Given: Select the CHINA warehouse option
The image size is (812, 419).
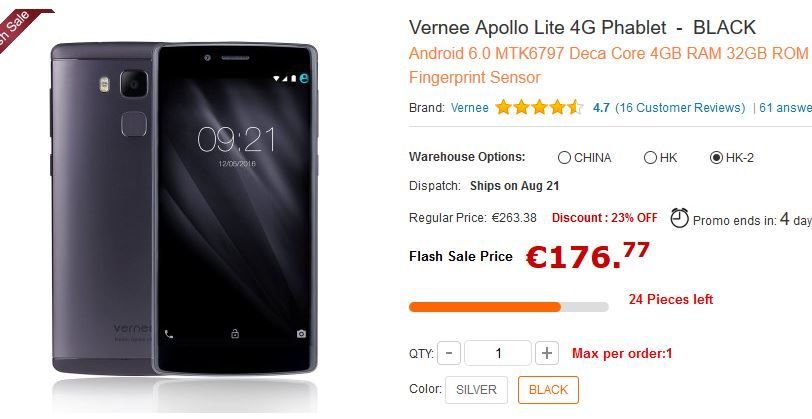Looking at the screenshot, I should pyautogui.click(x=585, y=158).
